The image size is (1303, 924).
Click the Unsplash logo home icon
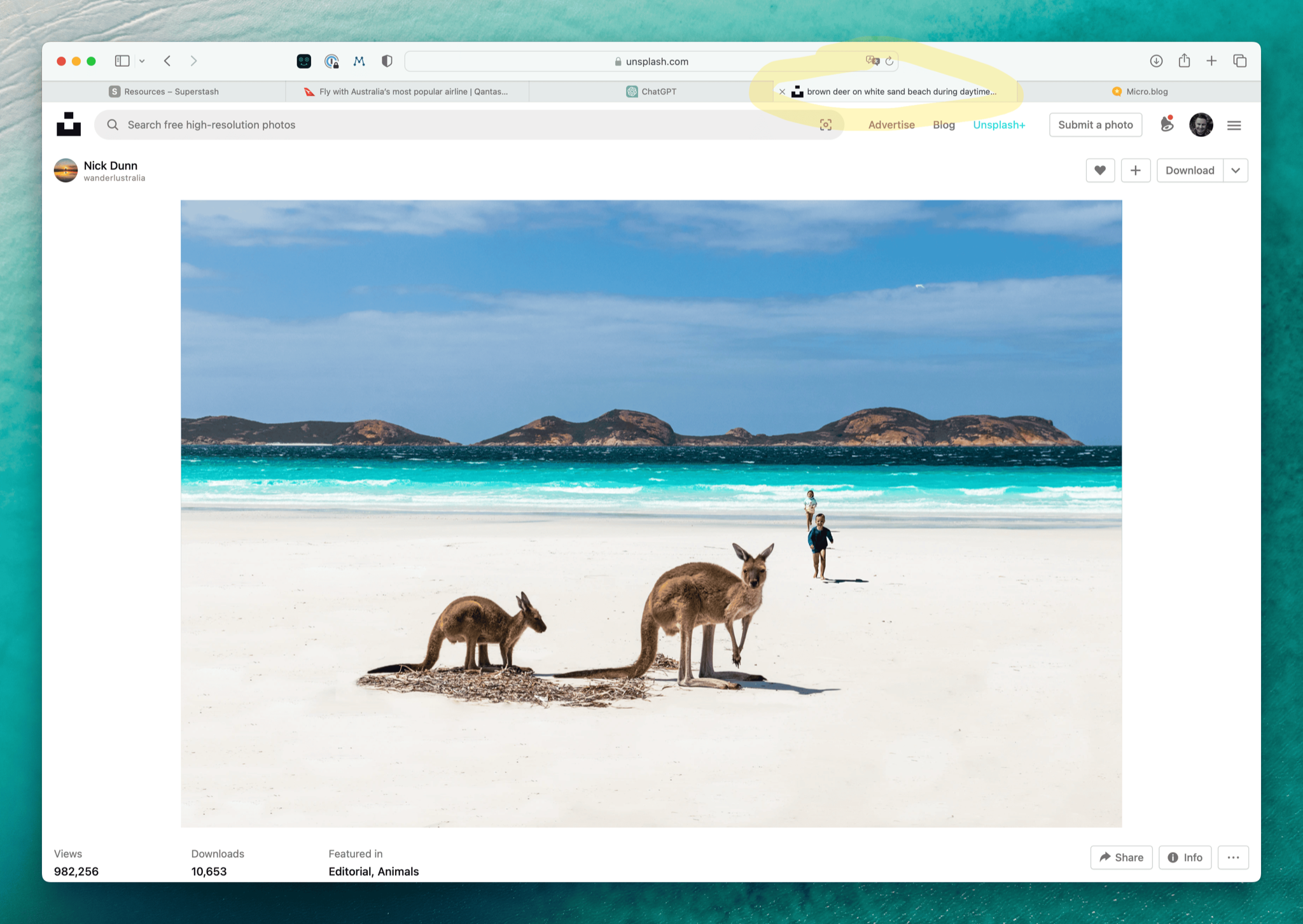click(69, 125)
